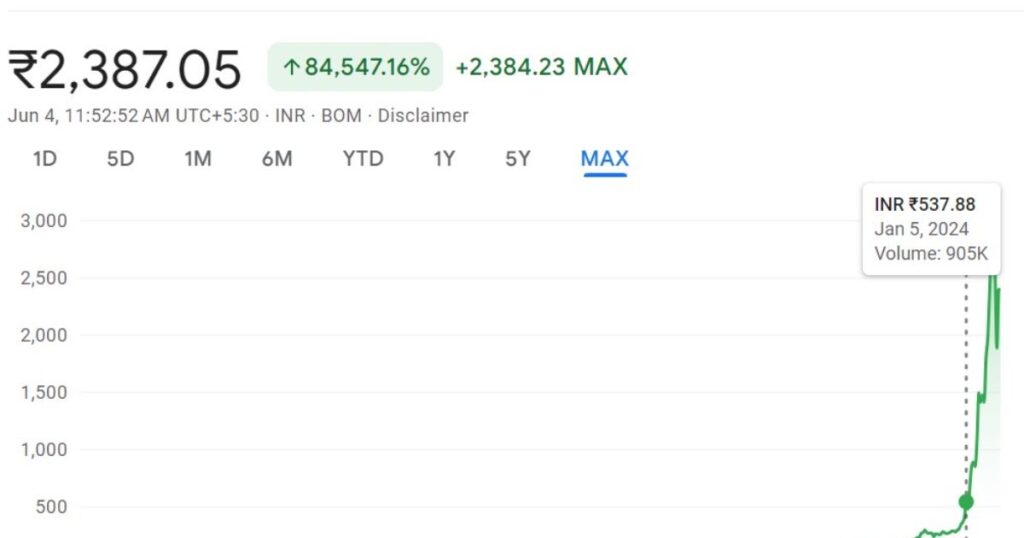This screenshot has height=538, width=1024.
Task: Click the ₹2,387.05 current price
Action: [x=125, y=69]
